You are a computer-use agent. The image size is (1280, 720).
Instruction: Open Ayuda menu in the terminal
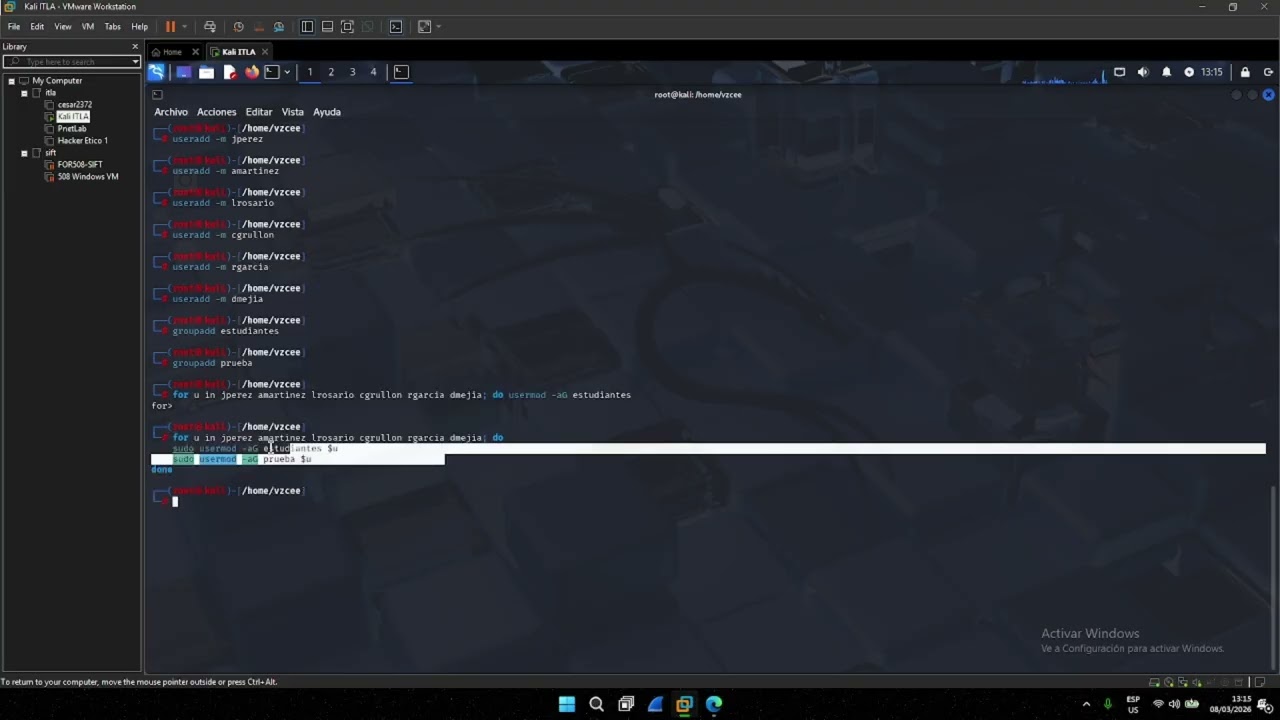click(x=327, y=112)
